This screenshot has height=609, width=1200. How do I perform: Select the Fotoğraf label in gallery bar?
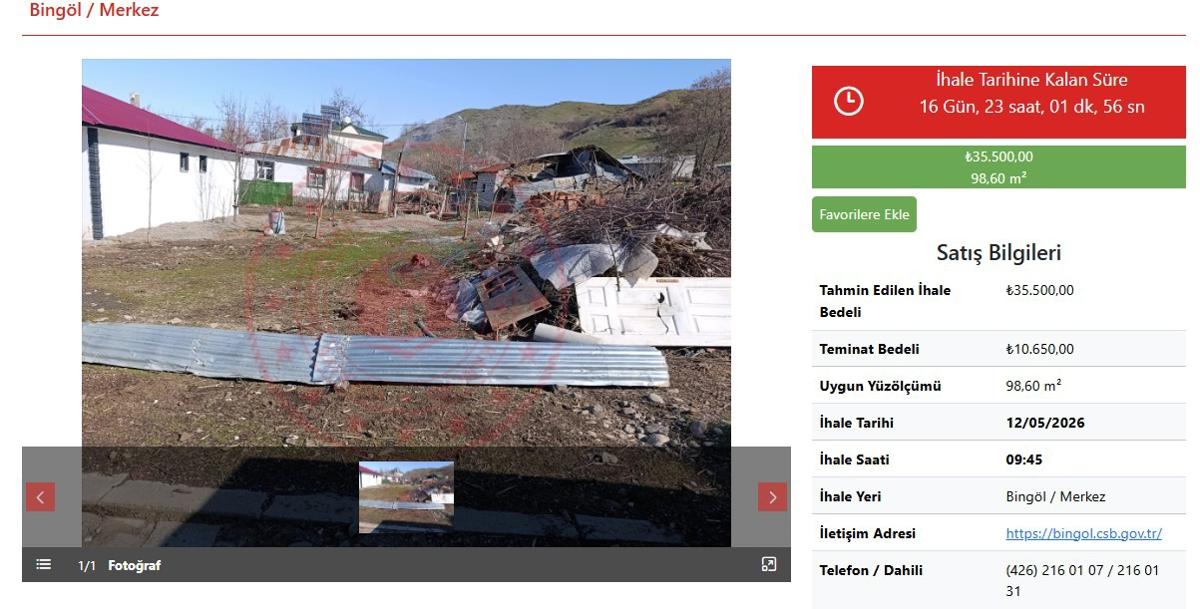click(134, 566)
